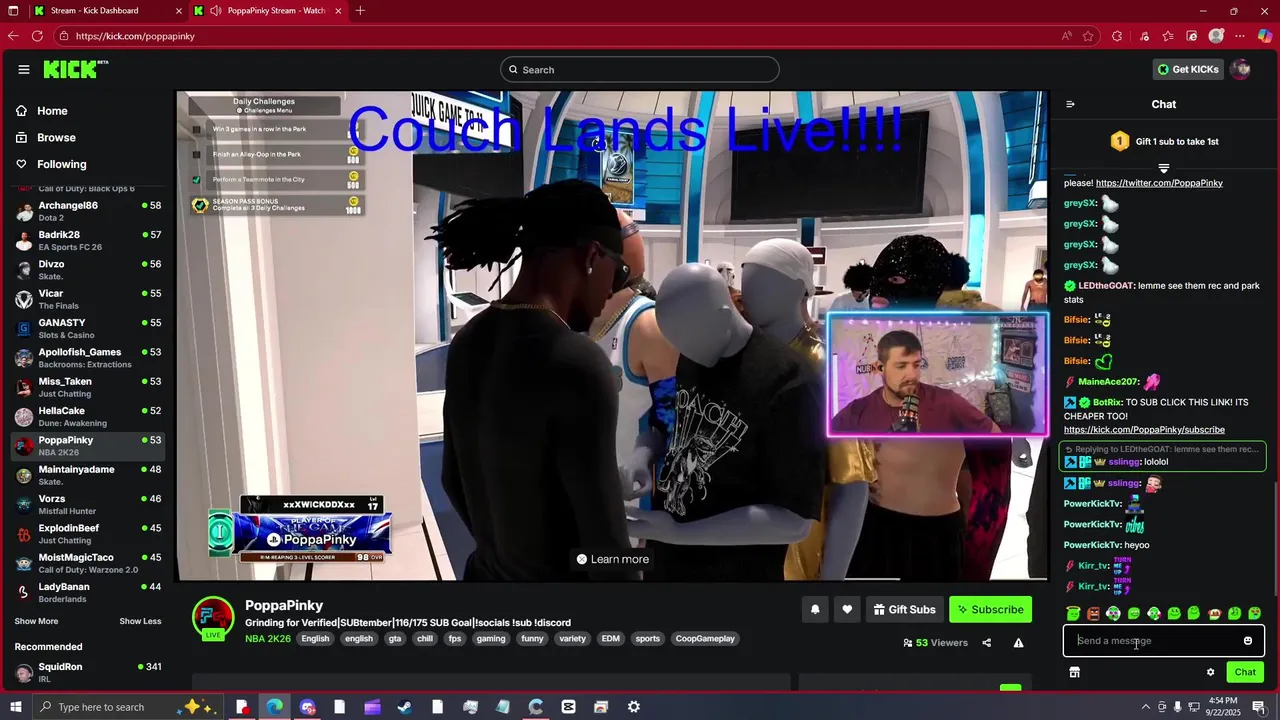This screenshot has width=1280, height=720.
Task: Open MoistMagicTaco Warzone channel
Action: (x=88, y=563)
